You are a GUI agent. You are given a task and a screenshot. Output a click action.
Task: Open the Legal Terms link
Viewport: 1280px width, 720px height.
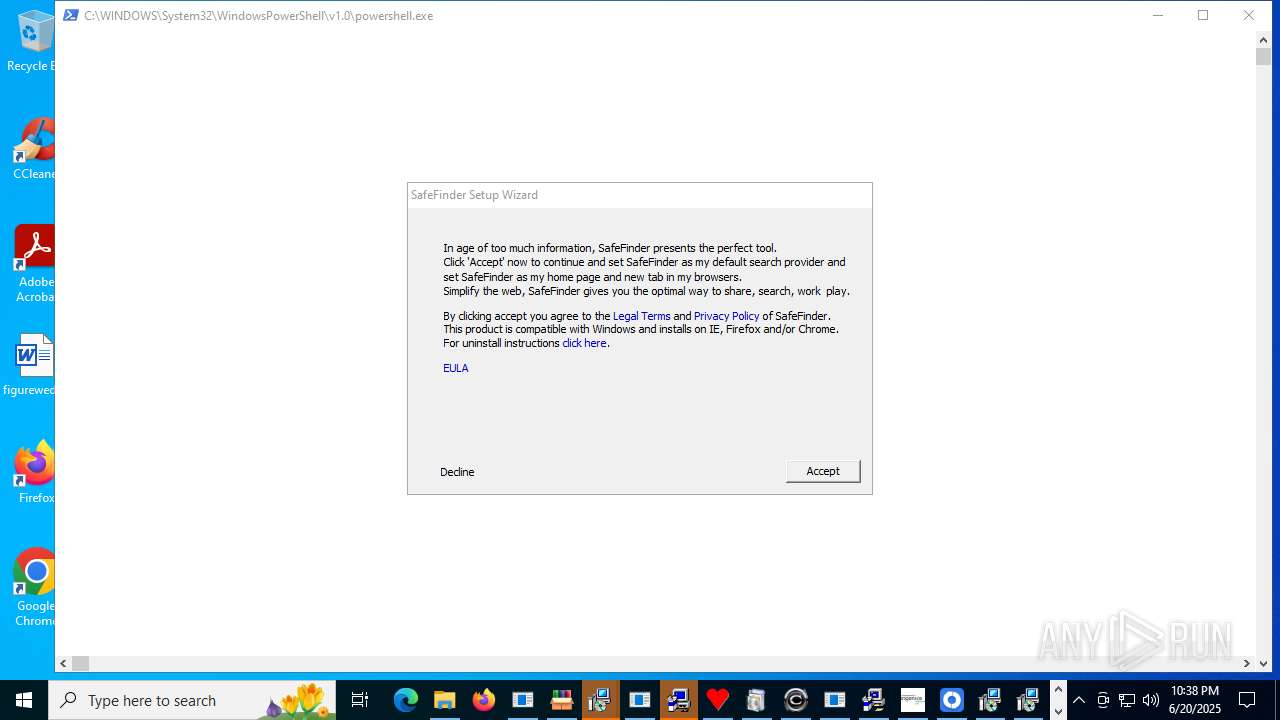pos(642,316)
